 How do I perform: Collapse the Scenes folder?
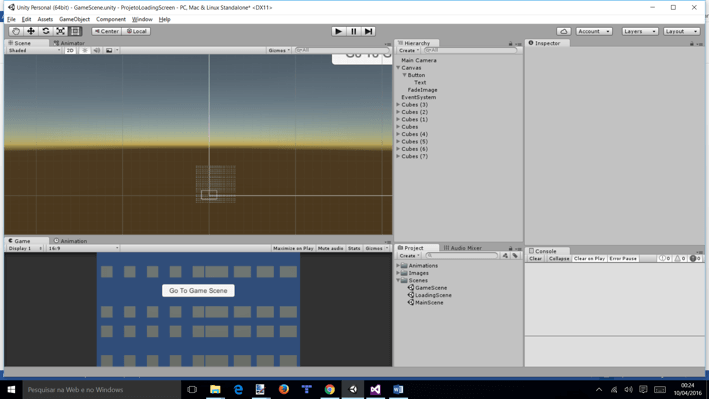(398, 280)
